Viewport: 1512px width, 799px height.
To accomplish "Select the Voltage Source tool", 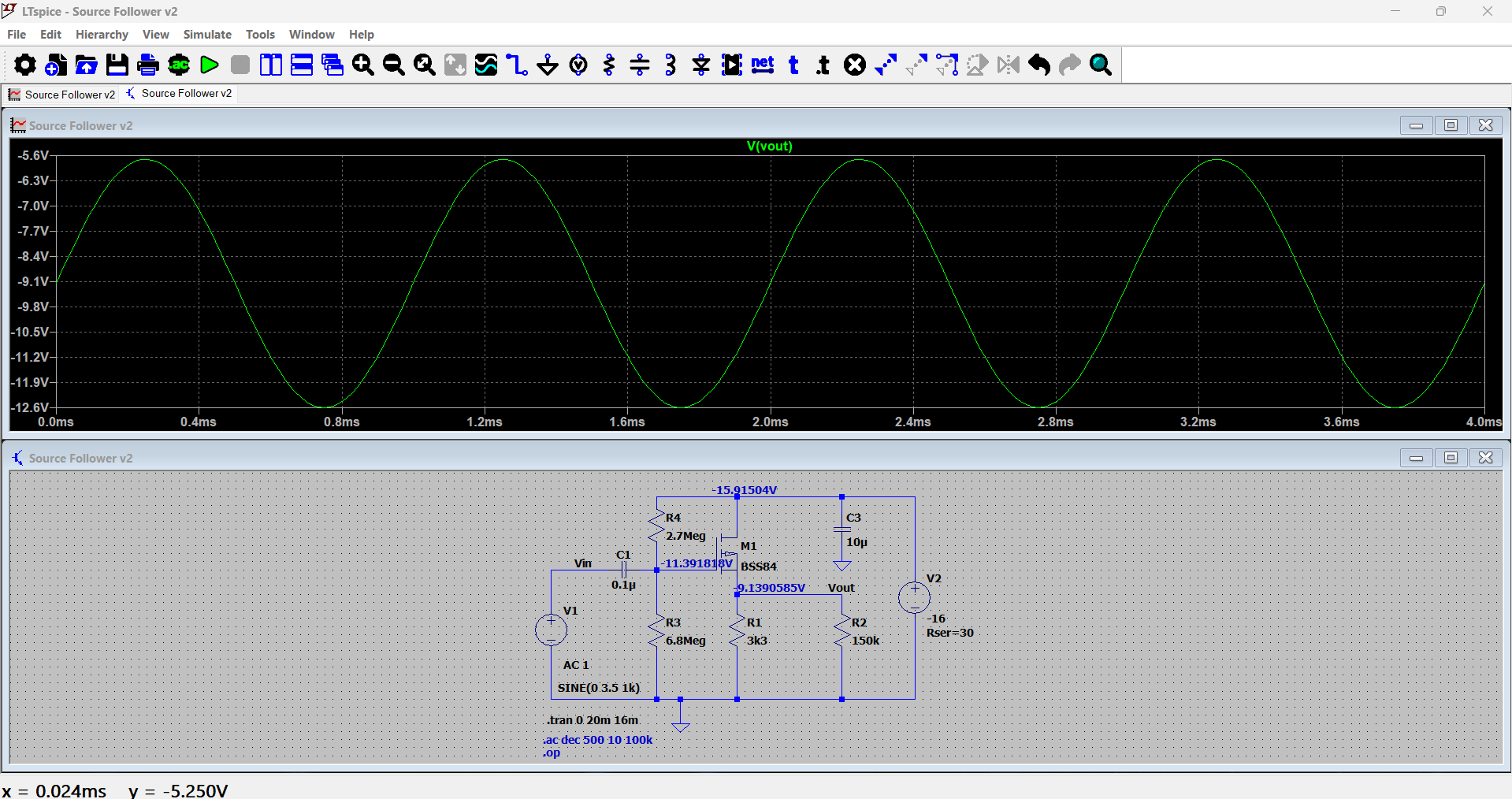I will click(578, 65).
